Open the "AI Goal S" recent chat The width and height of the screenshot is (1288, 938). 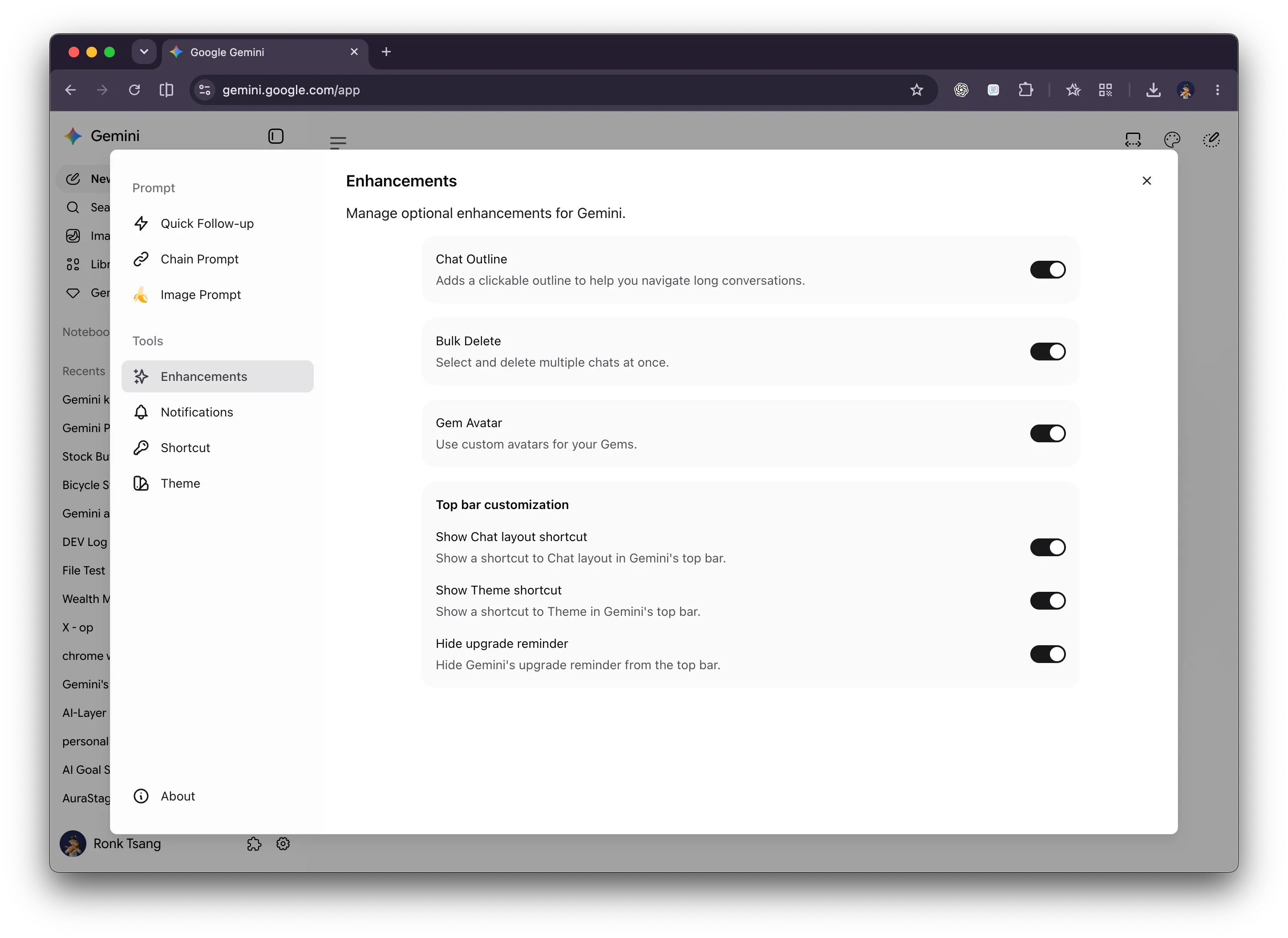coord(86,769)
